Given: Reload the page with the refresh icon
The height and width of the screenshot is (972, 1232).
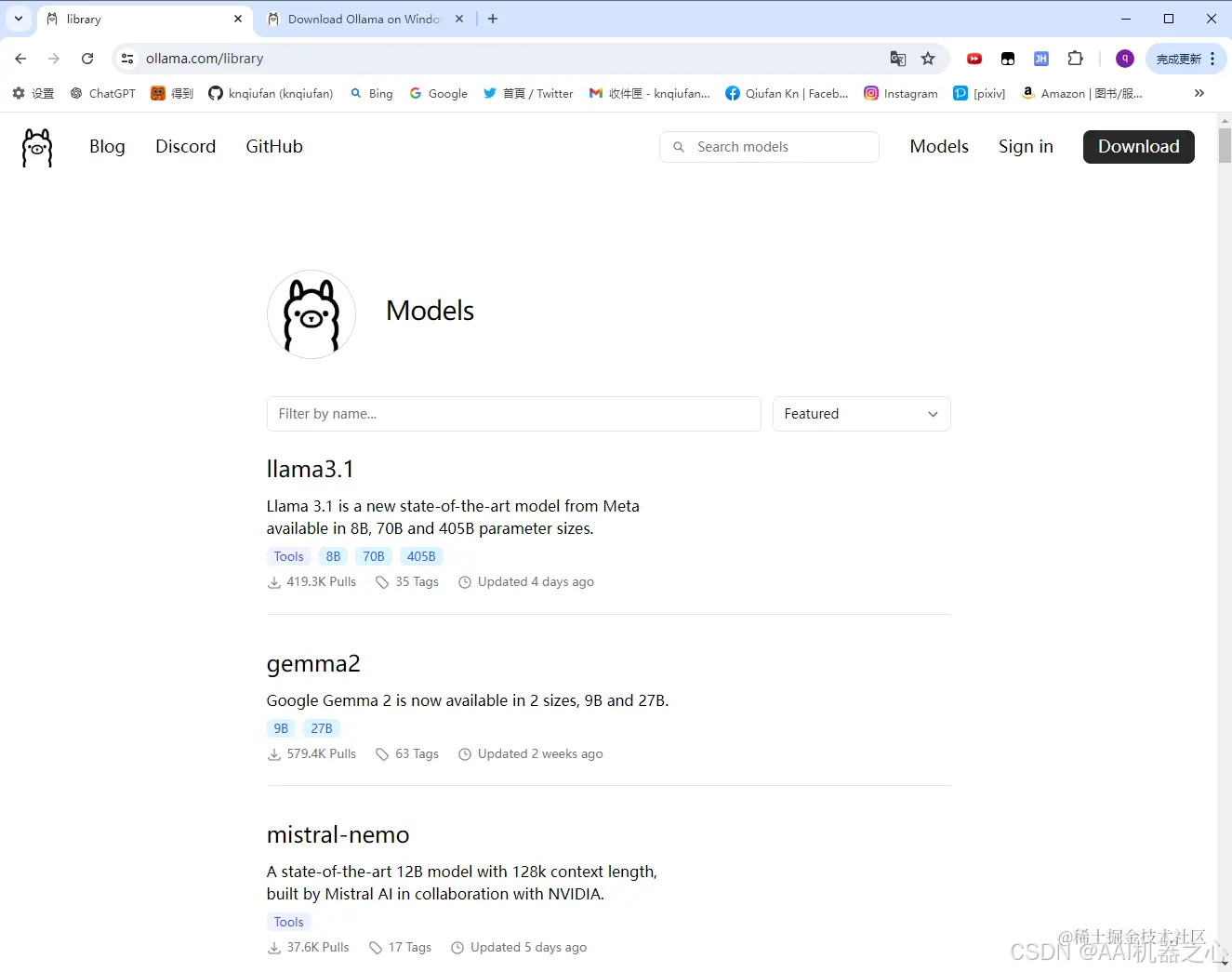Looking at the screenshot, I should pyautogui.click(x=87, y=59).
